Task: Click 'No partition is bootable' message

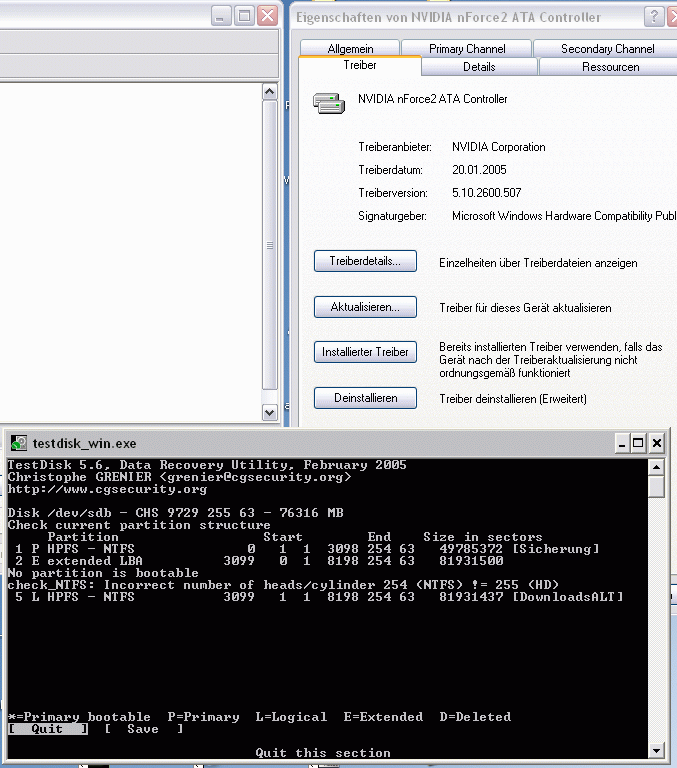Action: point(103,573)
